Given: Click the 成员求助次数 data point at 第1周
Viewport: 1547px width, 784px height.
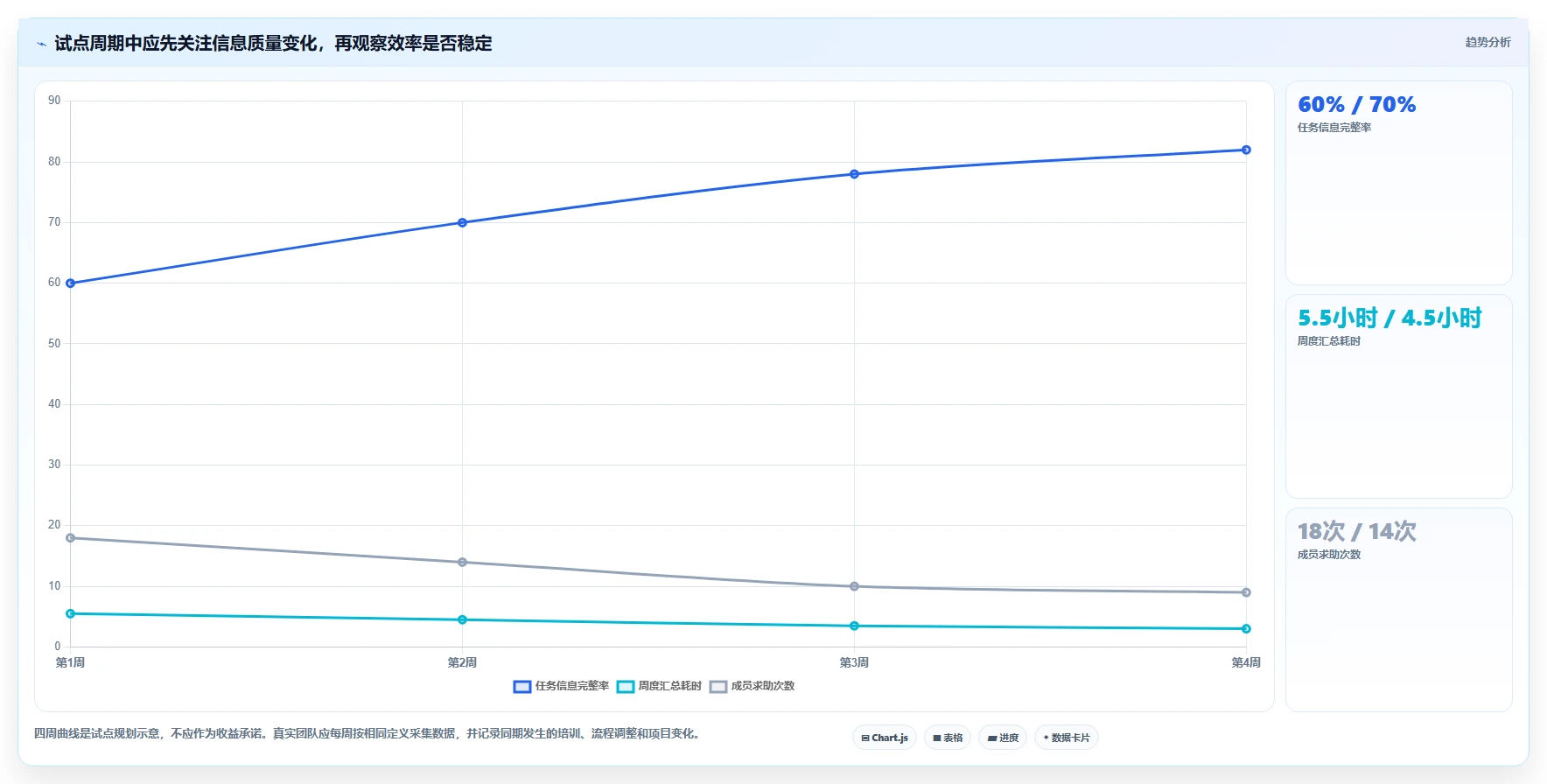Looking at the screenshot, I should (71, 538).
